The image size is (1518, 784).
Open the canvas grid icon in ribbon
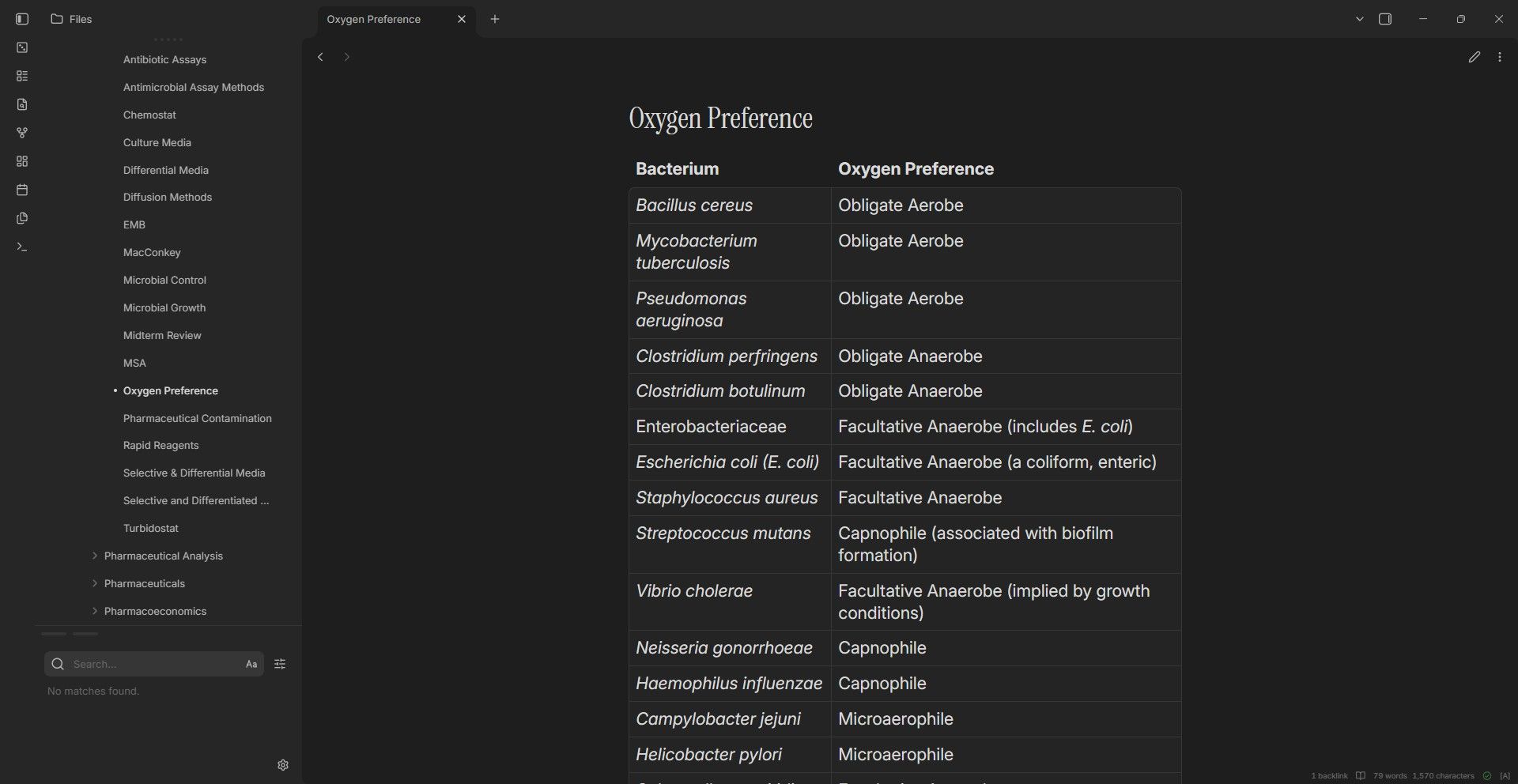[22, 161]
